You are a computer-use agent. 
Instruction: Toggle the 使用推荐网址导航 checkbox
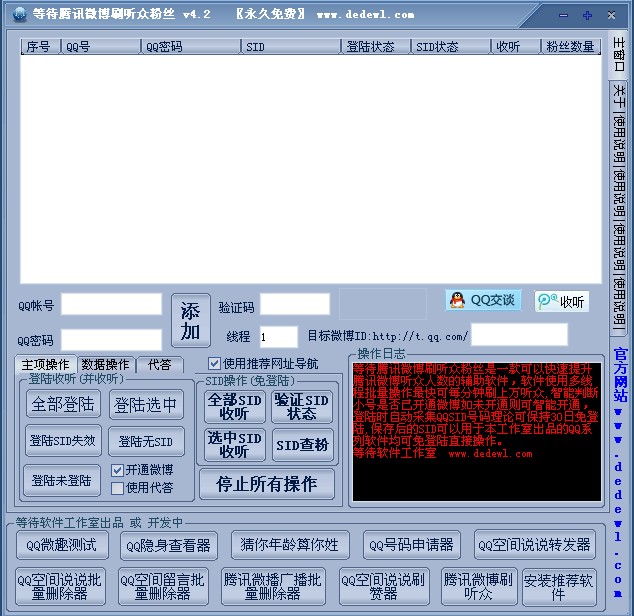(x=214, y=363)
